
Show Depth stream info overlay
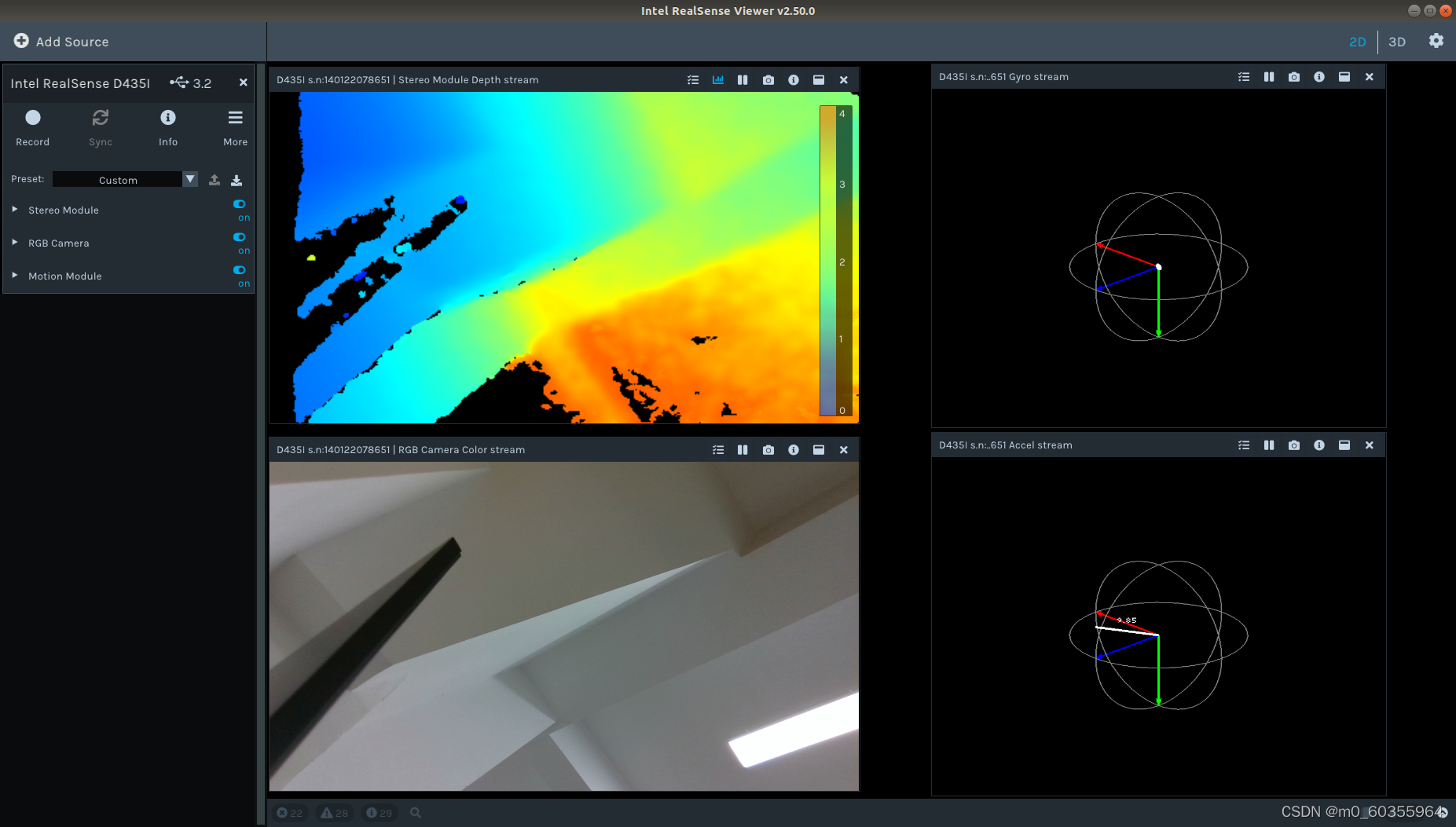[794, 80]
